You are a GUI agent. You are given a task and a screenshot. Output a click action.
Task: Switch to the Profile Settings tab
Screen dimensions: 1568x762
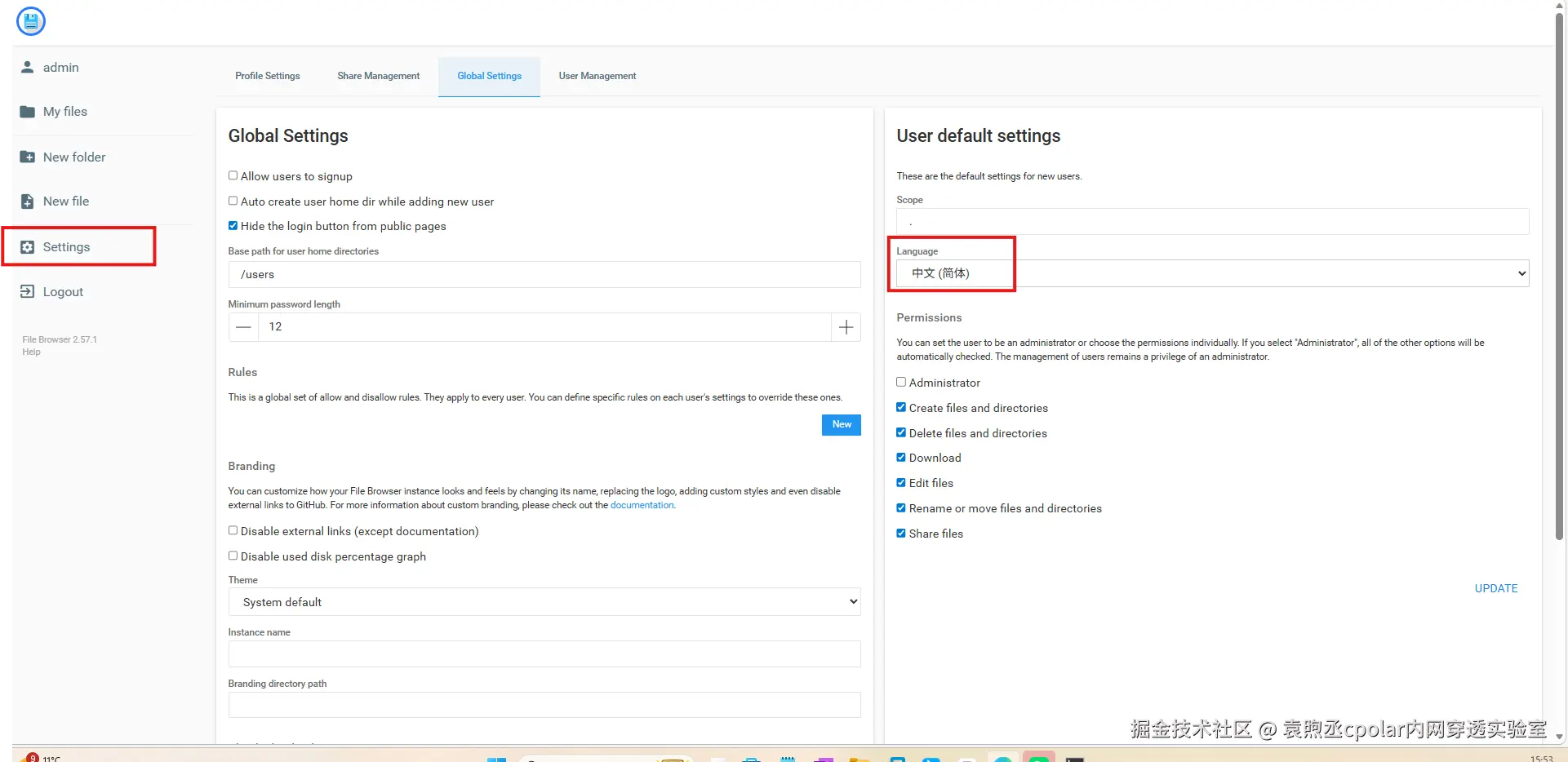pos(268,76)
